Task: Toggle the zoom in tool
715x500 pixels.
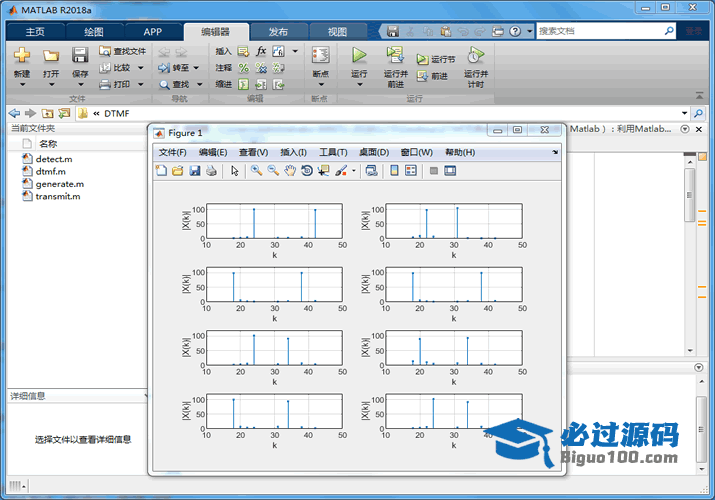Action: (x=256, y=171)
